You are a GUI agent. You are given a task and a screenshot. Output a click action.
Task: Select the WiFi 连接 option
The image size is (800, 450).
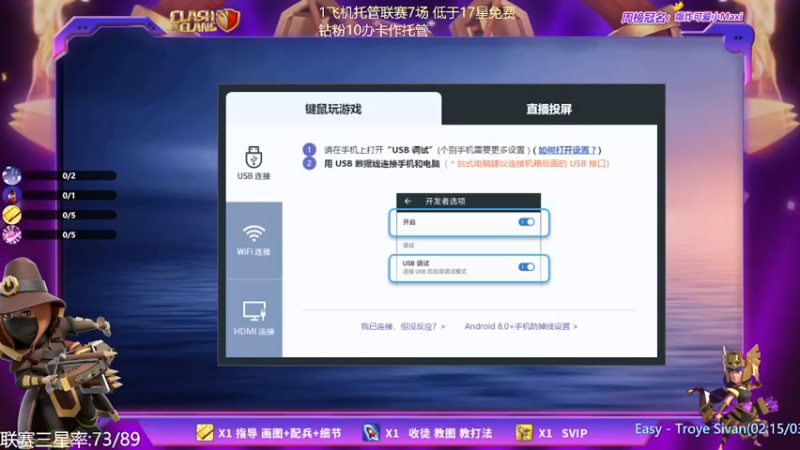click(254, 240)
